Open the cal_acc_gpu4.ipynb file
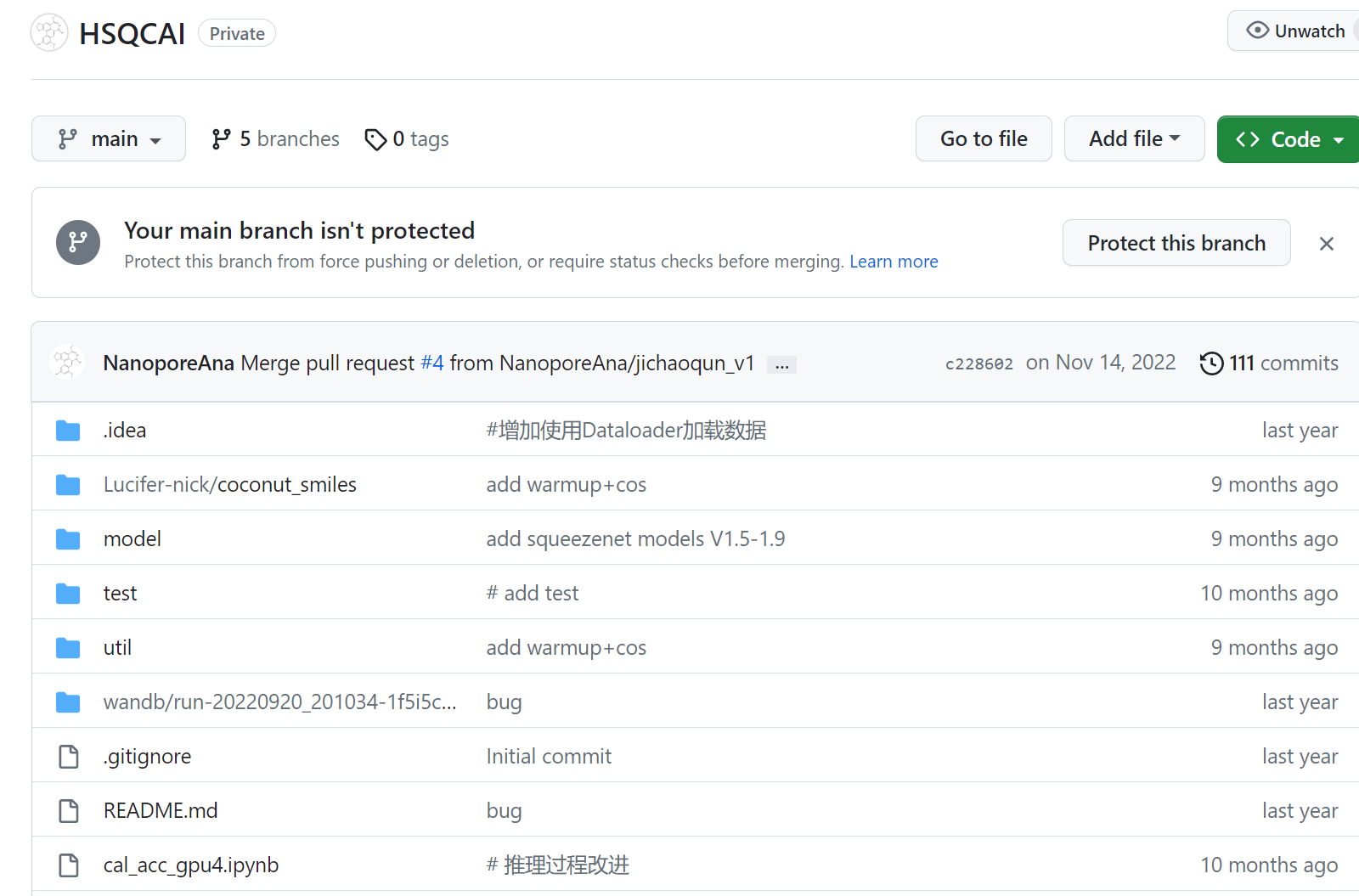The width and height of the screenshot is (1359, 896). click(191, 865)
